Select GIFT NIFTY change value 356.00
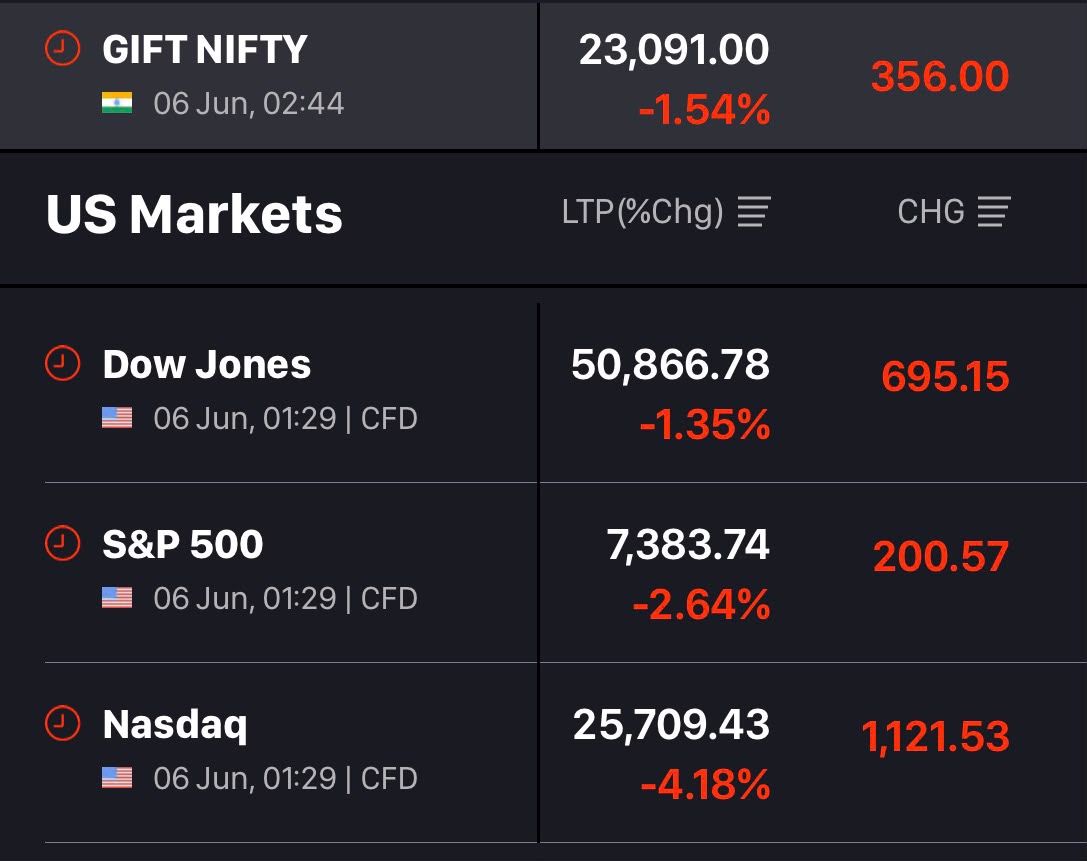The image size is (1087, 861). tap(940, 76)
